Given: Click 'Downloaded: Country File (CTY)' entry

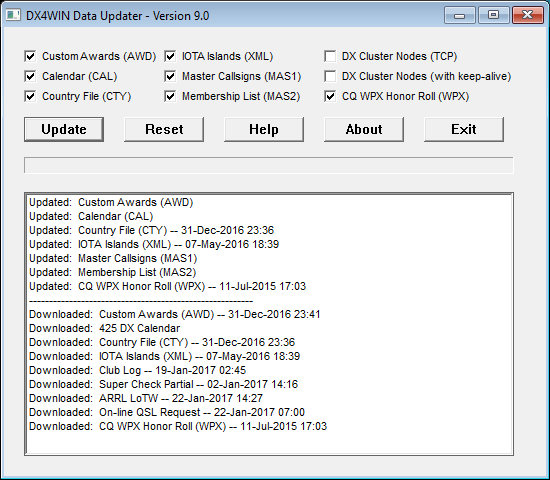Looking at the screenshot, I should (162, 342).
